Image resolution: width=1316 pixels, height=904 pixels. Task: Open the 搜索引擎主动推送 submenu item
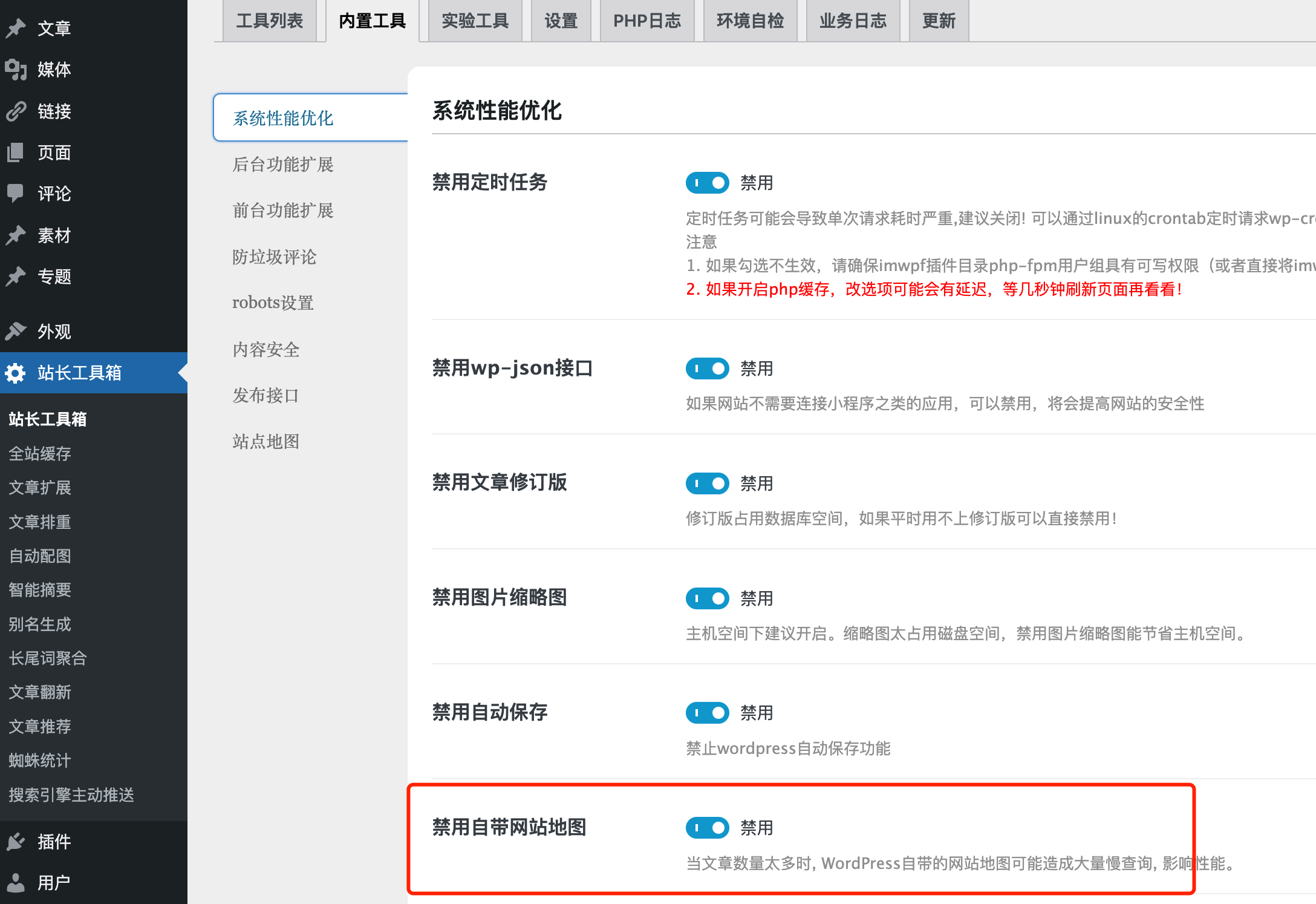tap(71, 795)
